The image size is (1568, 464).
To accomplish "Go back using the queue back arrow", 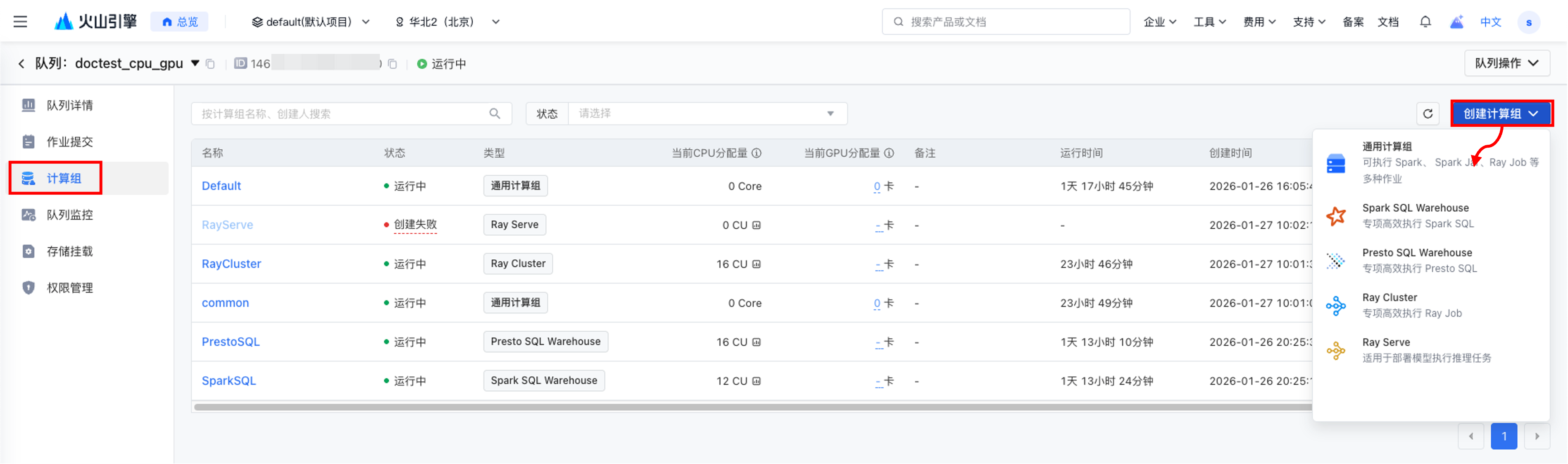I will 21,63.
